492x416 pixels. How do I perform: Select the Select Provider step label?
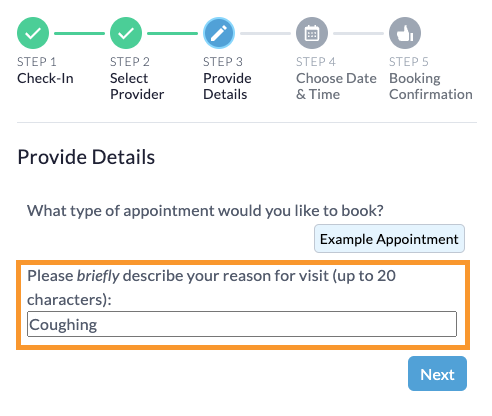[137, 86]
